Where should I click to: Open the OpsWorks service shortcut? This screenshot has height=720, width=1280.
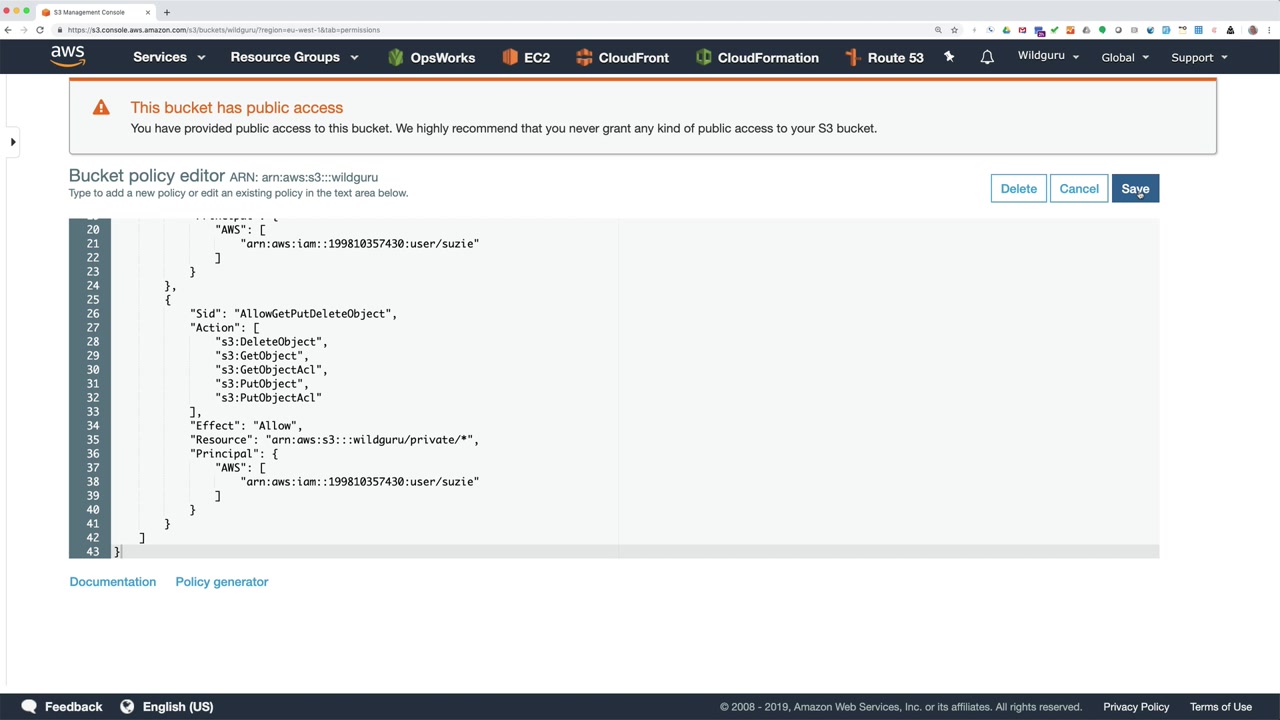[431, 57]
